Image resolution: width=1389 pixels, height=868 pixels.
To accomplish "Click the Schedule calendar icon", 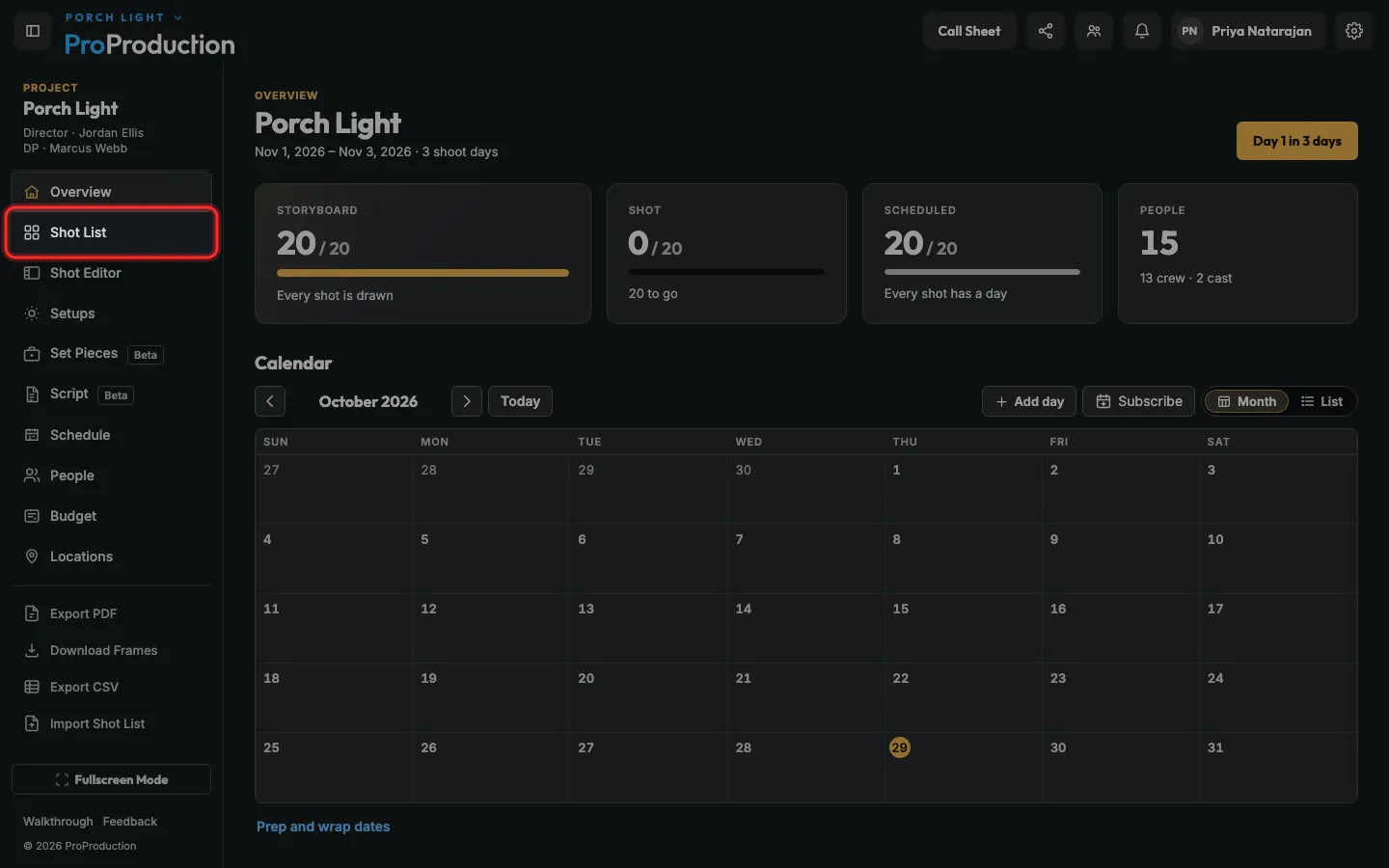I will [32, 435].
